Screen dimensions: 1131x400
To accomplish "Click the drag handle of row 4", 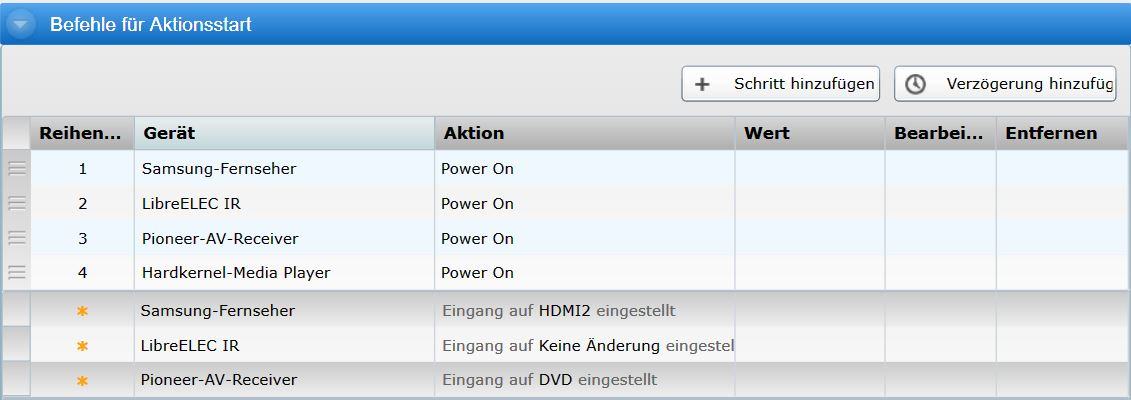I will (x=17, y=272).
